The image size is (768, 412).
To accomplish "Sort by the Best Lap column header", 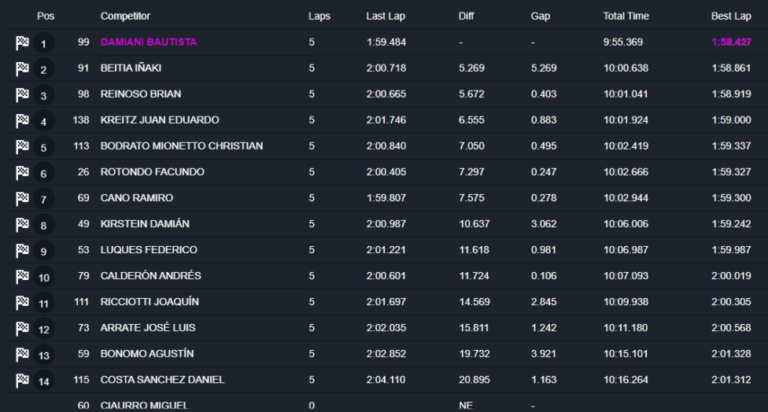I will [x=731, y=16].
